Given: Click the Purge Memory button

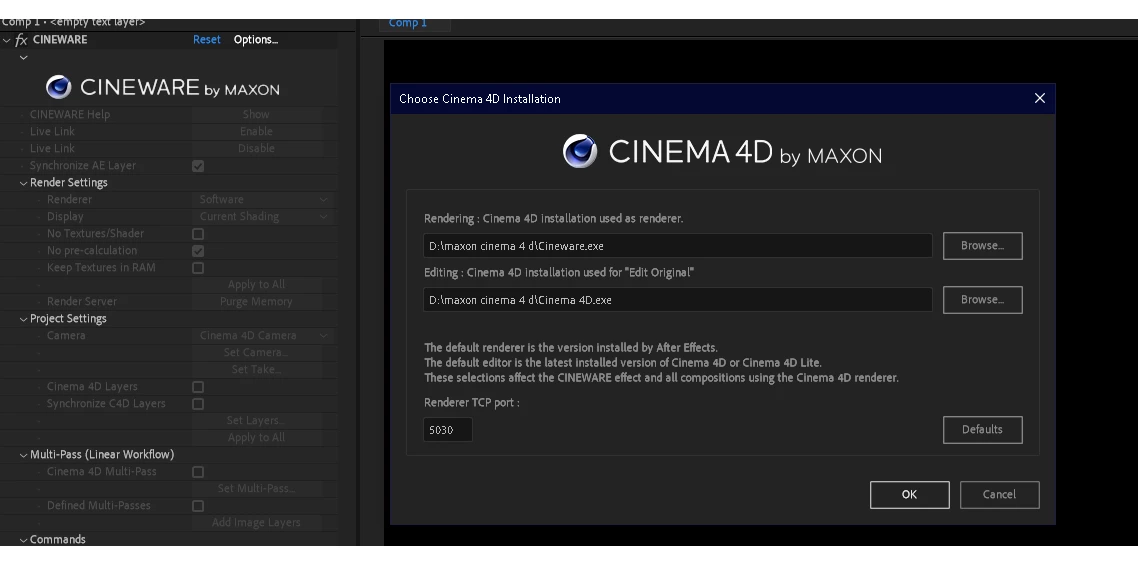Looking at the screenshot, I should tap(256, 302).
